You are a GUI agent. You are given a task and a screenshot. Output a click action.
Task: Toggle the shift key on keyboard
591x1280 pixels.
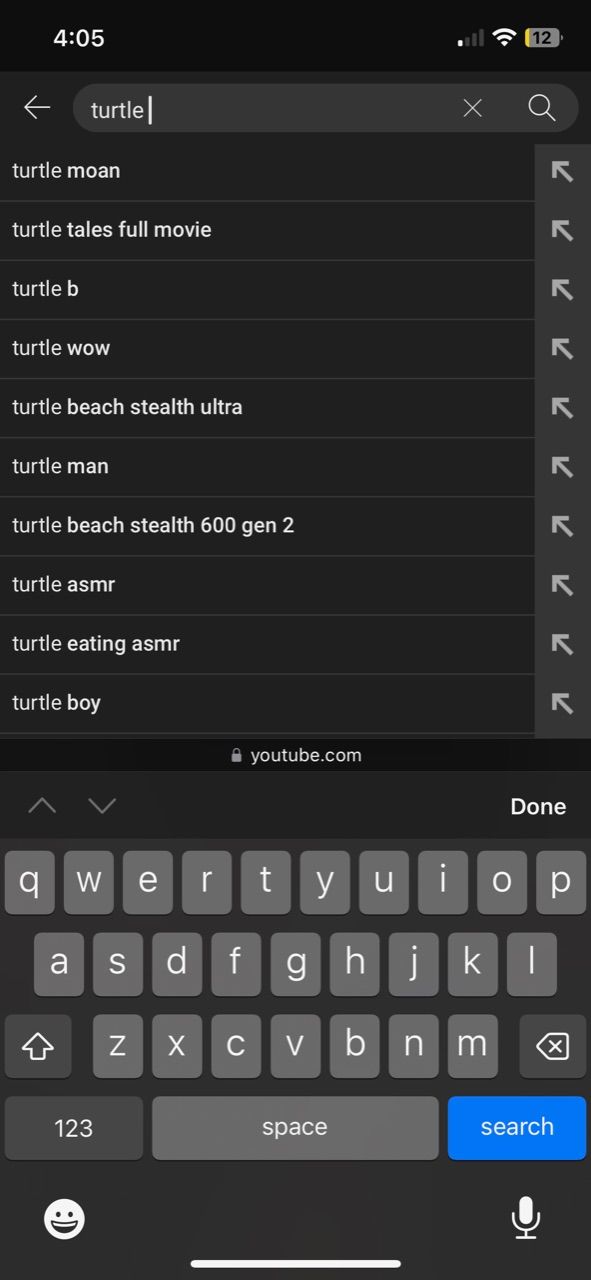click(38, 1047)
